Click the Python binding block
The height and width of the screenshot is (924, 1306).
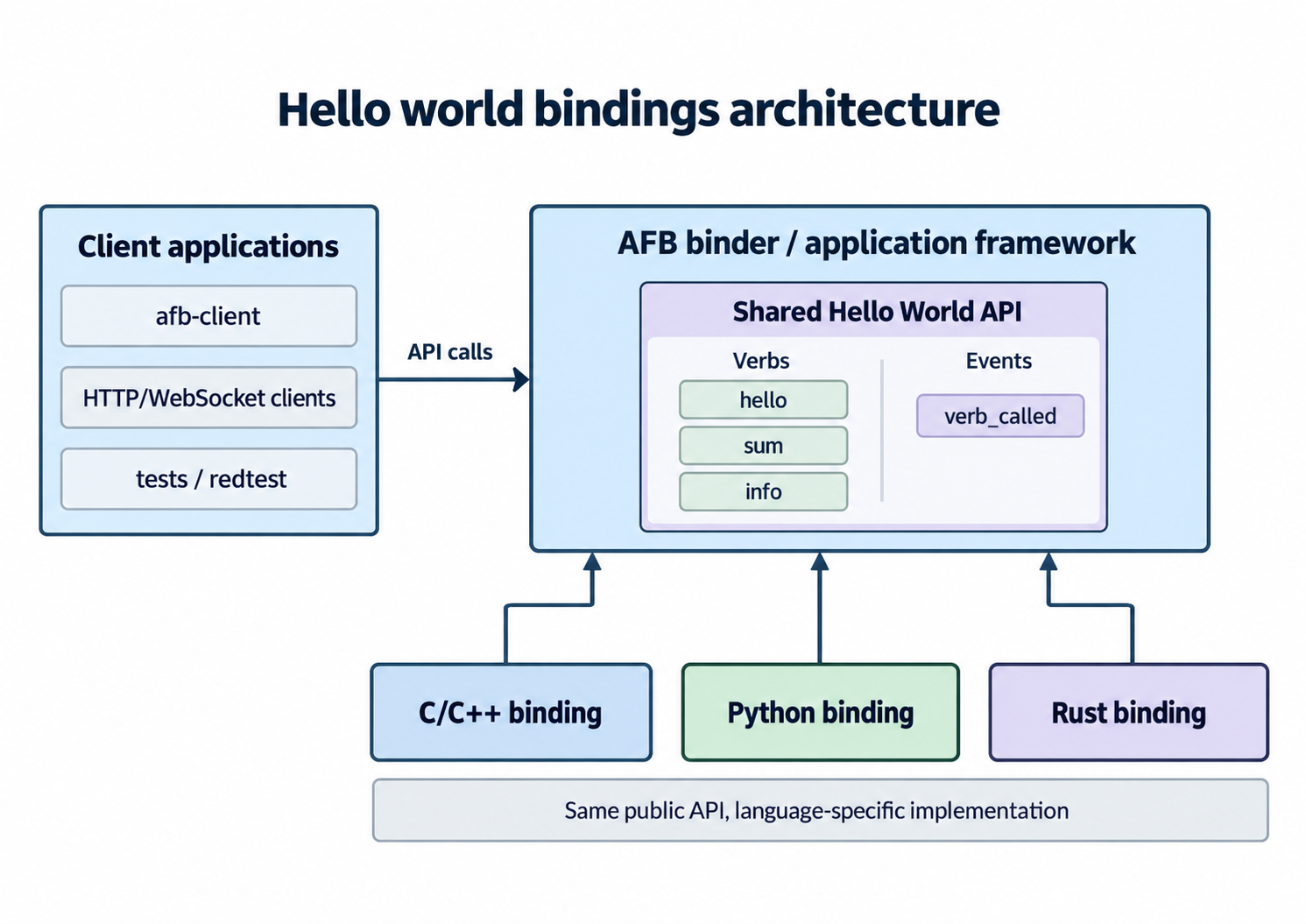pos(821,712)
